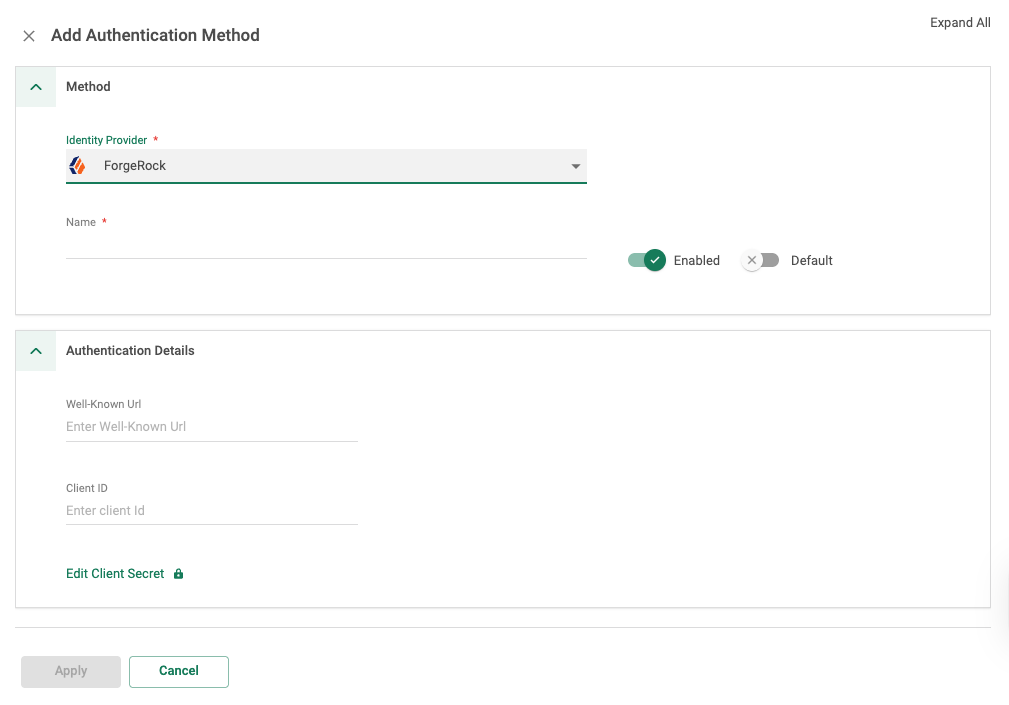Click the Authentication Details header title

[130, 351]
